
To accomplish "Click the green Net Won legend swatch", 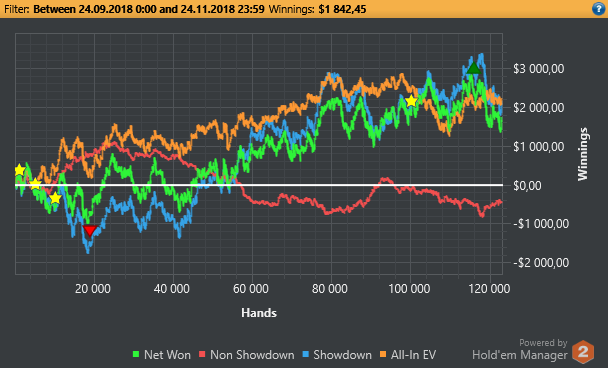I will point(136,354).
